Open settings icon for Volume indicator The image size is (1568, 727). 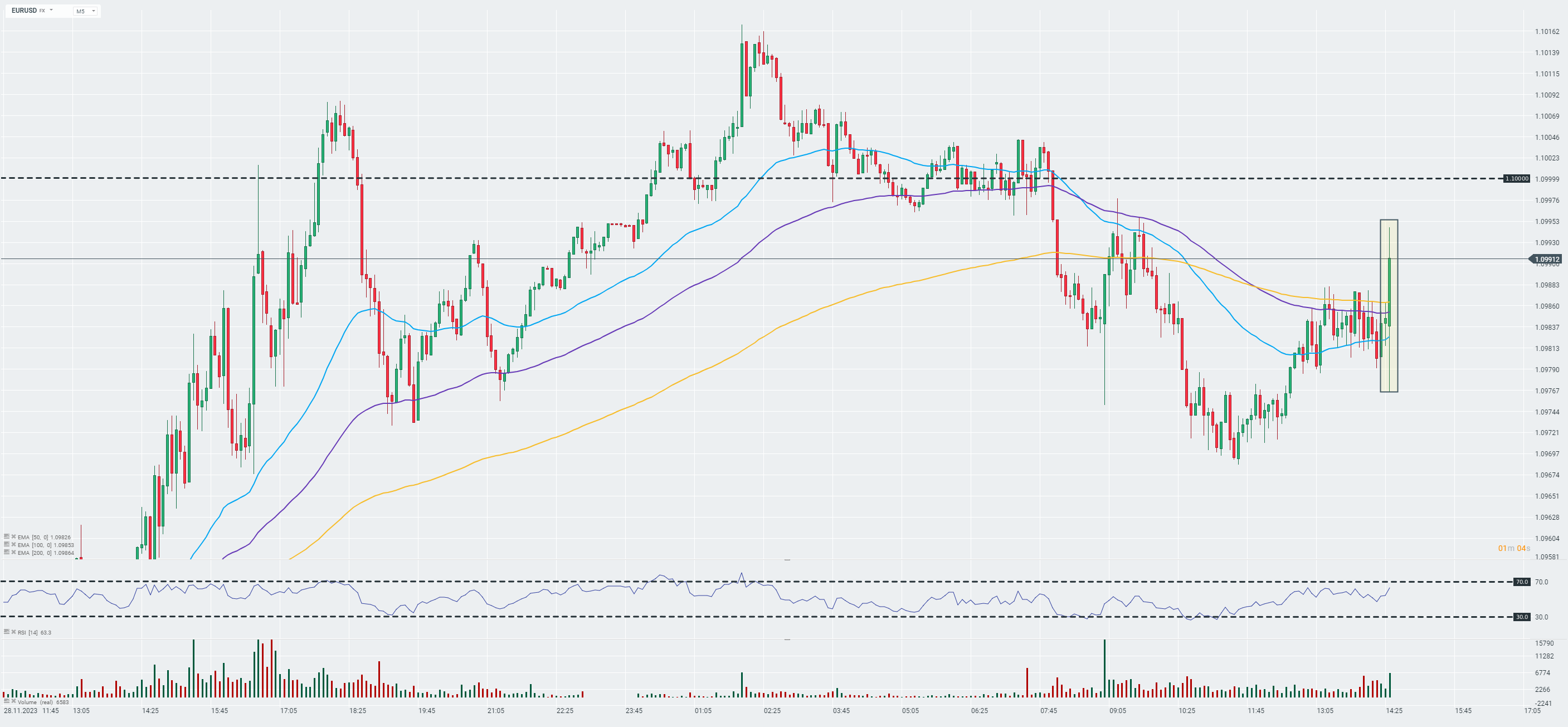[x=6, y=701]
